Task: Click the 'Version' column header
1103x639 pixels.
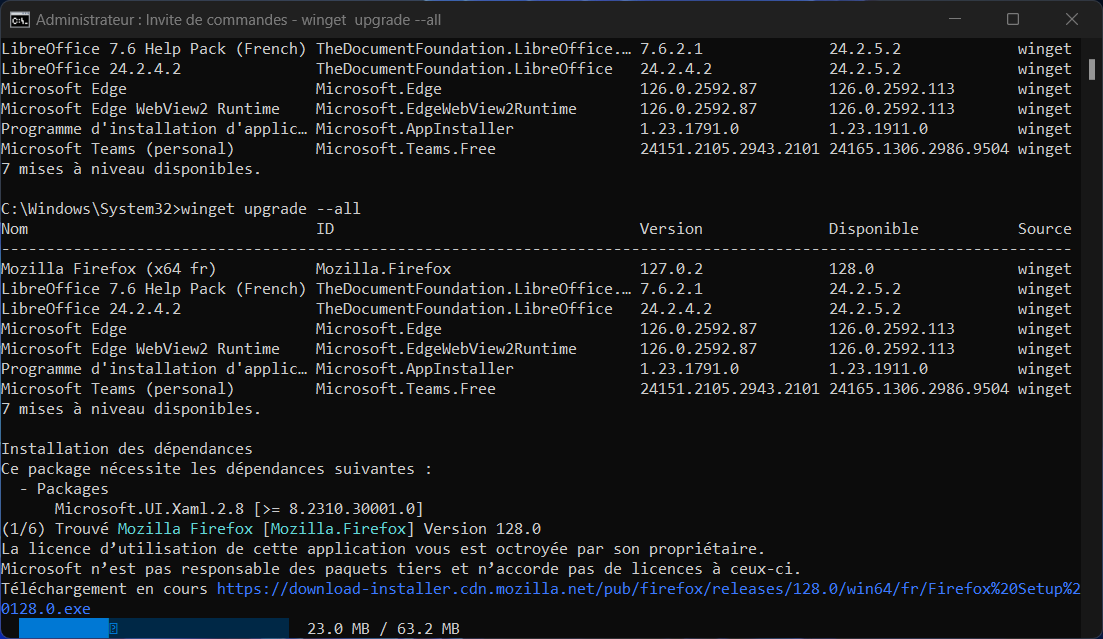Action: (x=671, y=229)
